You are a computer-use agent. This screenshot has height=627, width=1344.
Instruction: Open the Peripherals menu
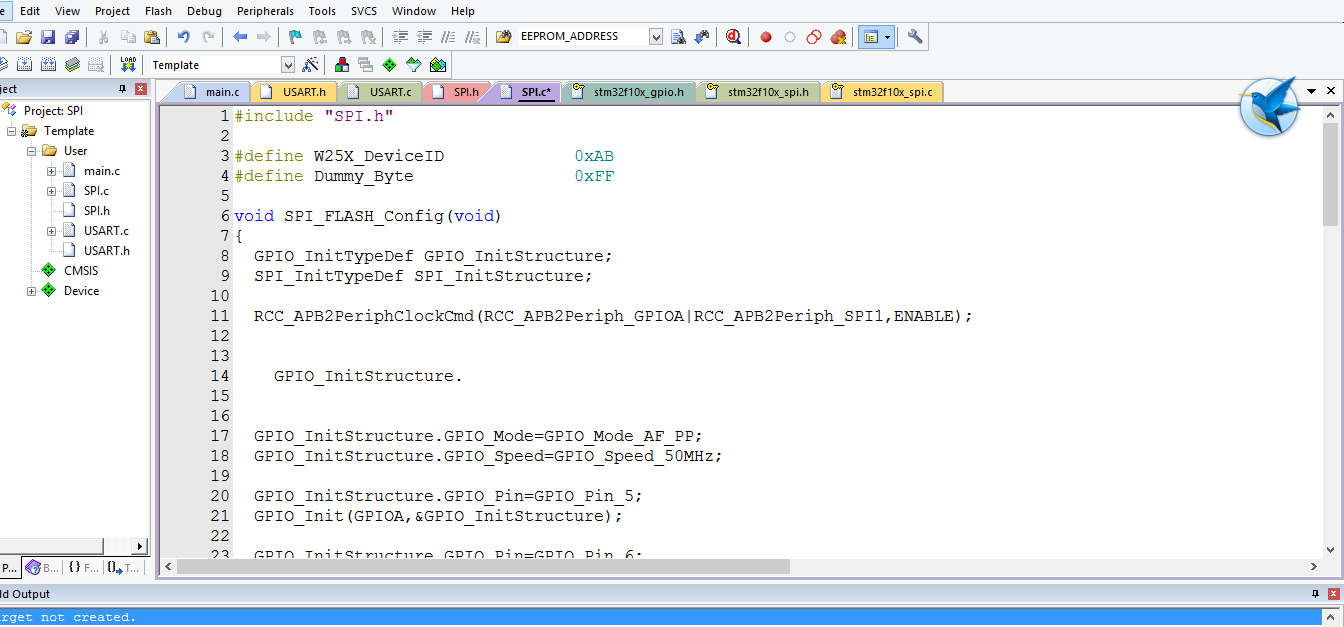click(265, 11)
